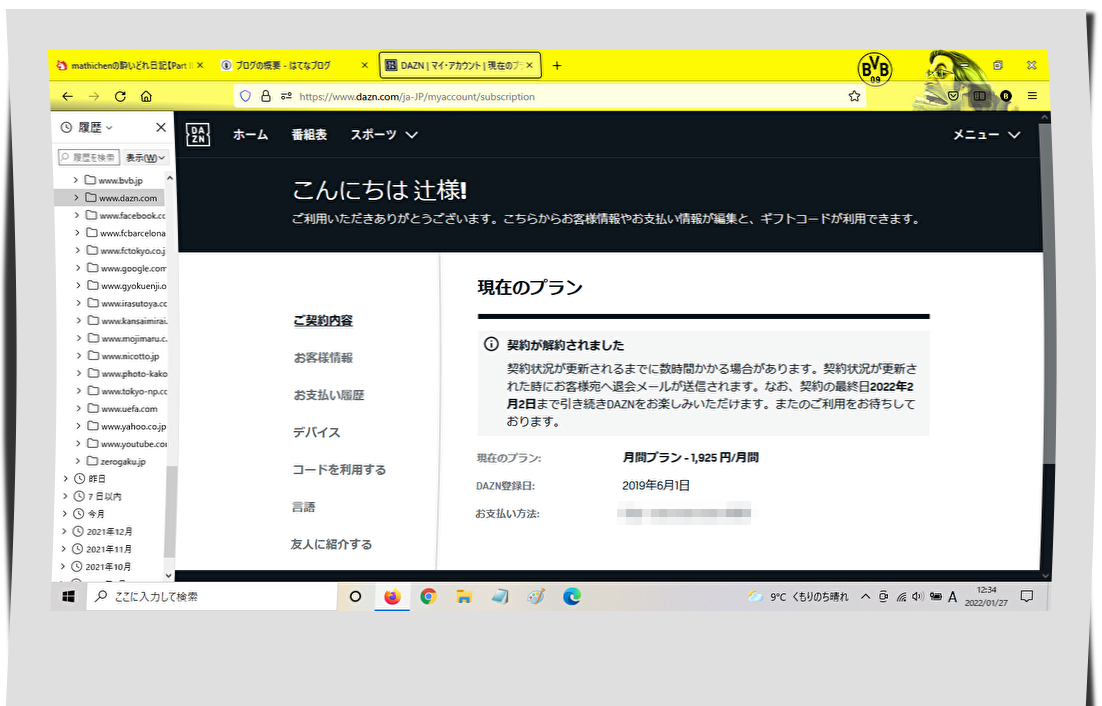Expand the www.uefa.com history folder
Screen dimensions: 1102x706
click(78, 408)
